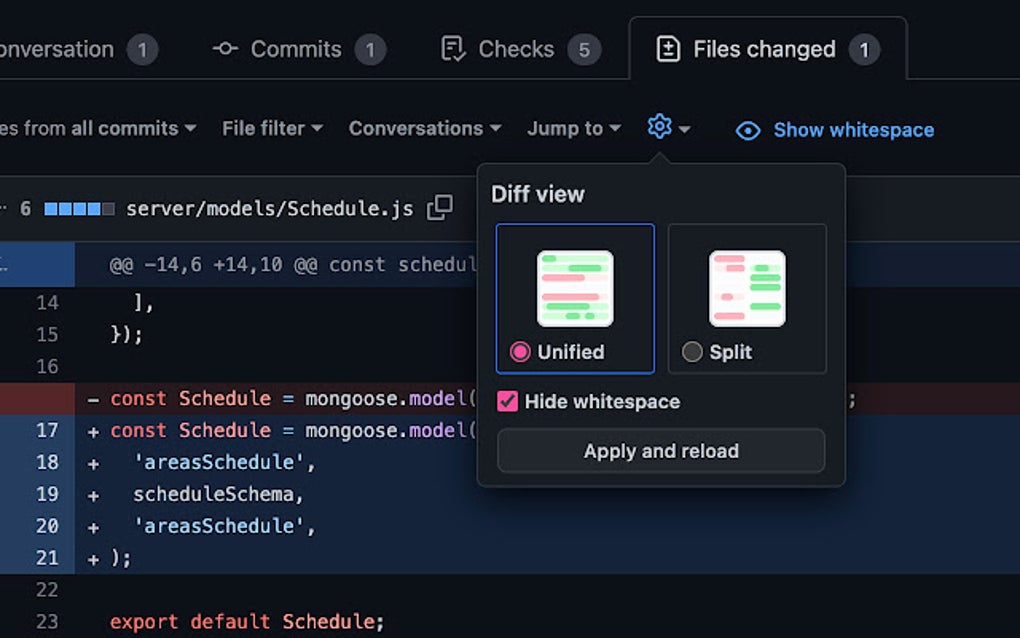Select the Split radio button
This screenshot has height=638, width=1020.
693,352
